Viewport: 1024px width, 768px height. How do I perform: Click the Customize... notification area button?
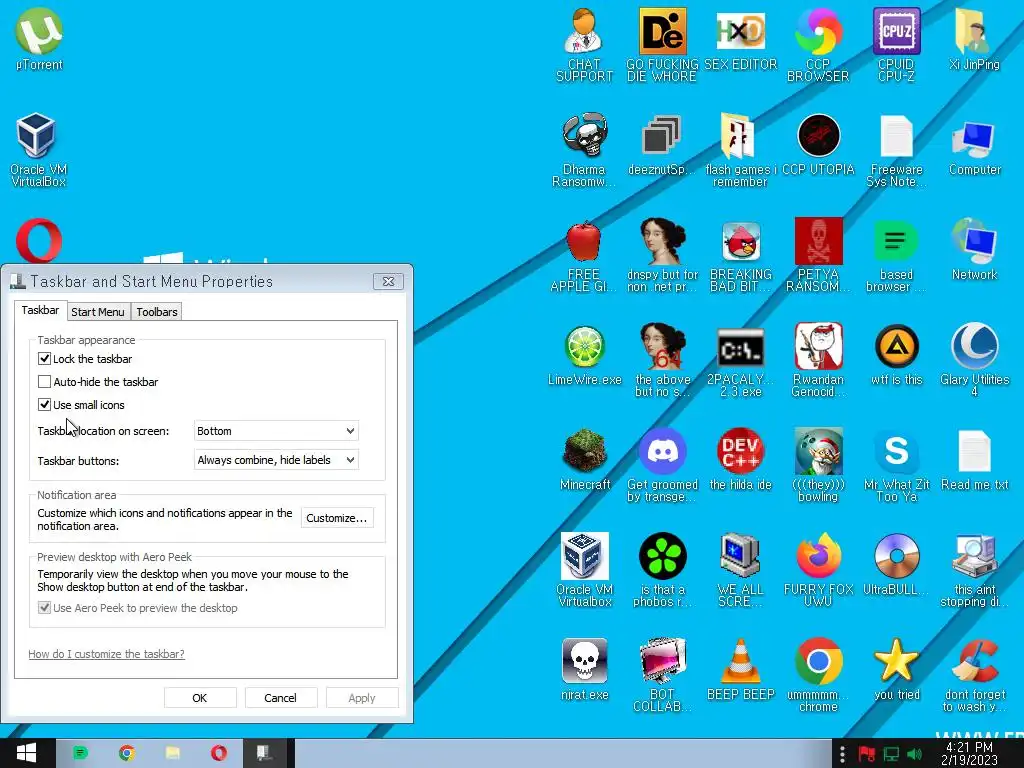tap(337, 518)
